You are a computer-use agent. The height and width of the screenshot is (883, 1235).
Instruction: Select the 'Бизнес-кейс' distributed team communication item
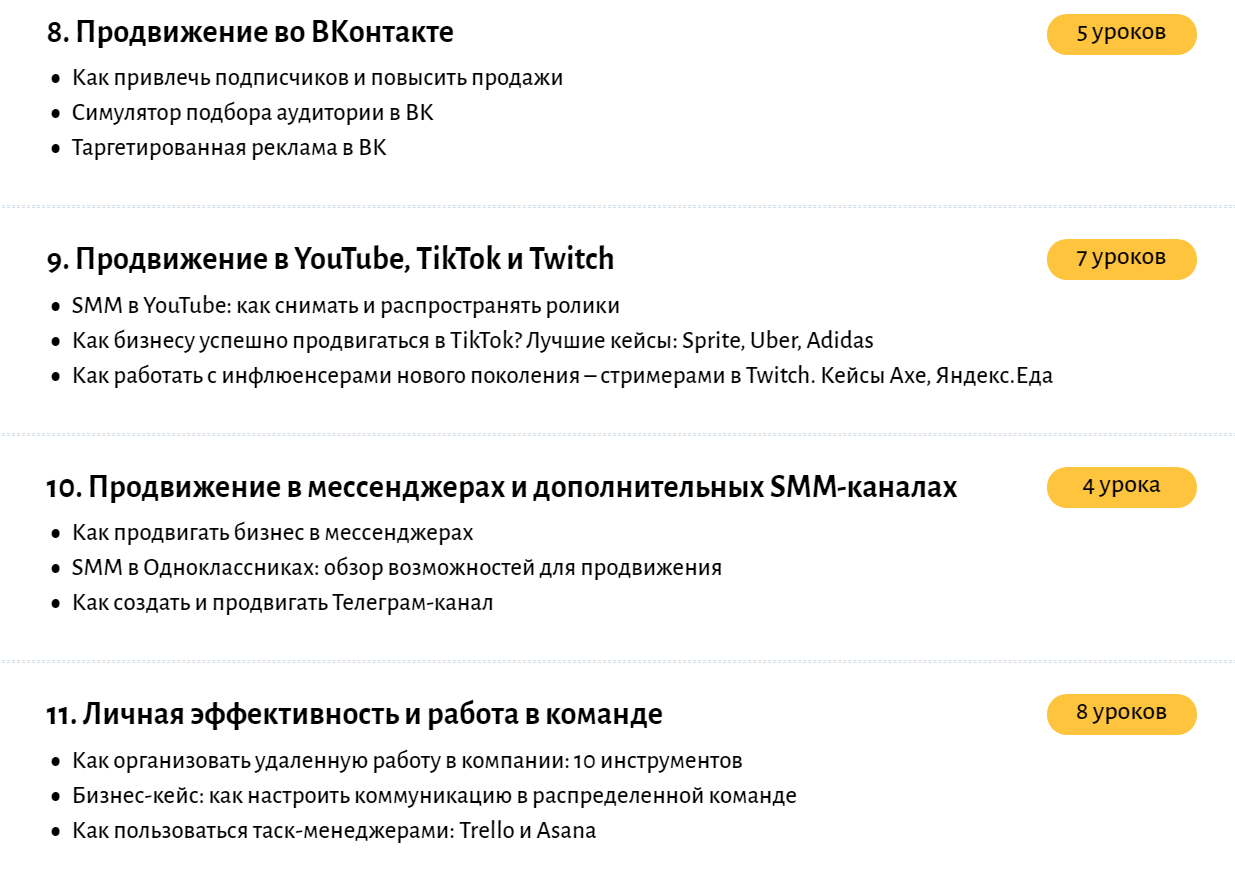(x=434, y=796)
